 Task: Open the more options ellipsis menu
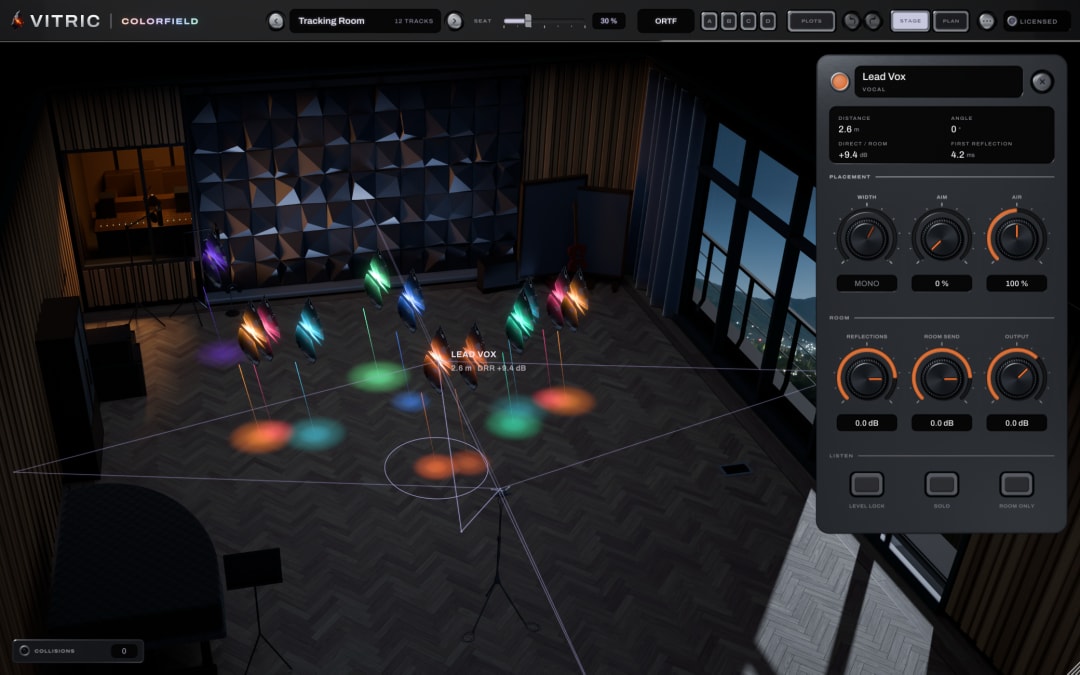coord(986,21)
